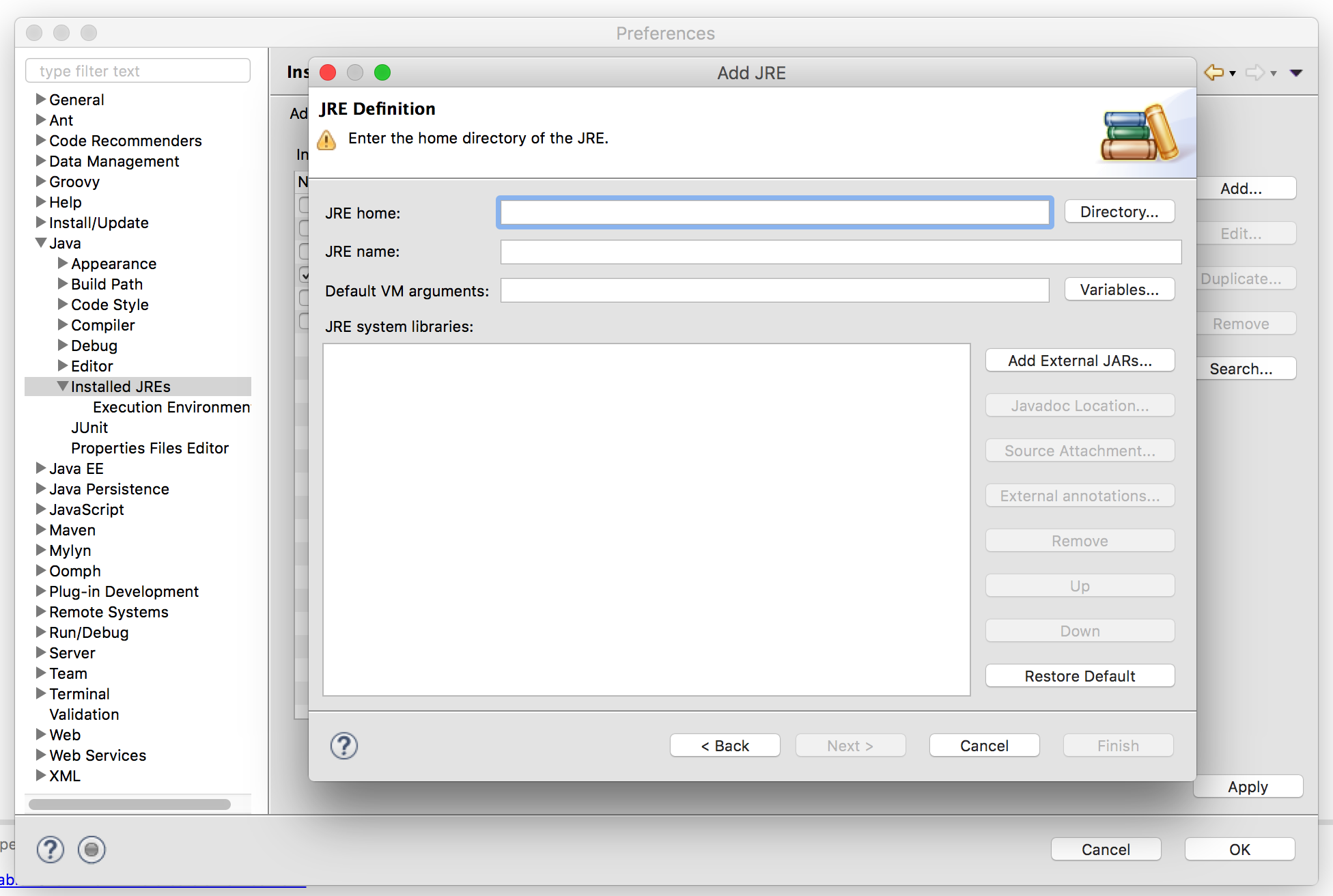Select JUnit preferences page
The image size is (1333, 896).
(89, 428)
